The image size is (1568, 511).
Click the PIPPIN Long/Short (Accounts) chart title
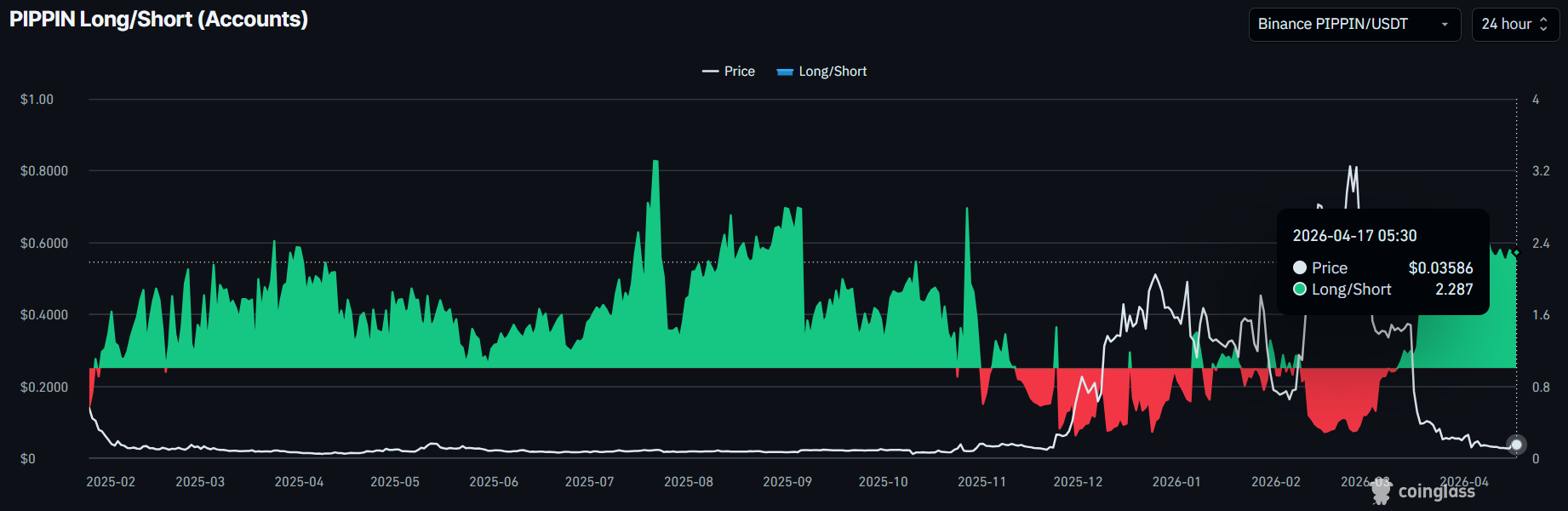pos(159,20)
